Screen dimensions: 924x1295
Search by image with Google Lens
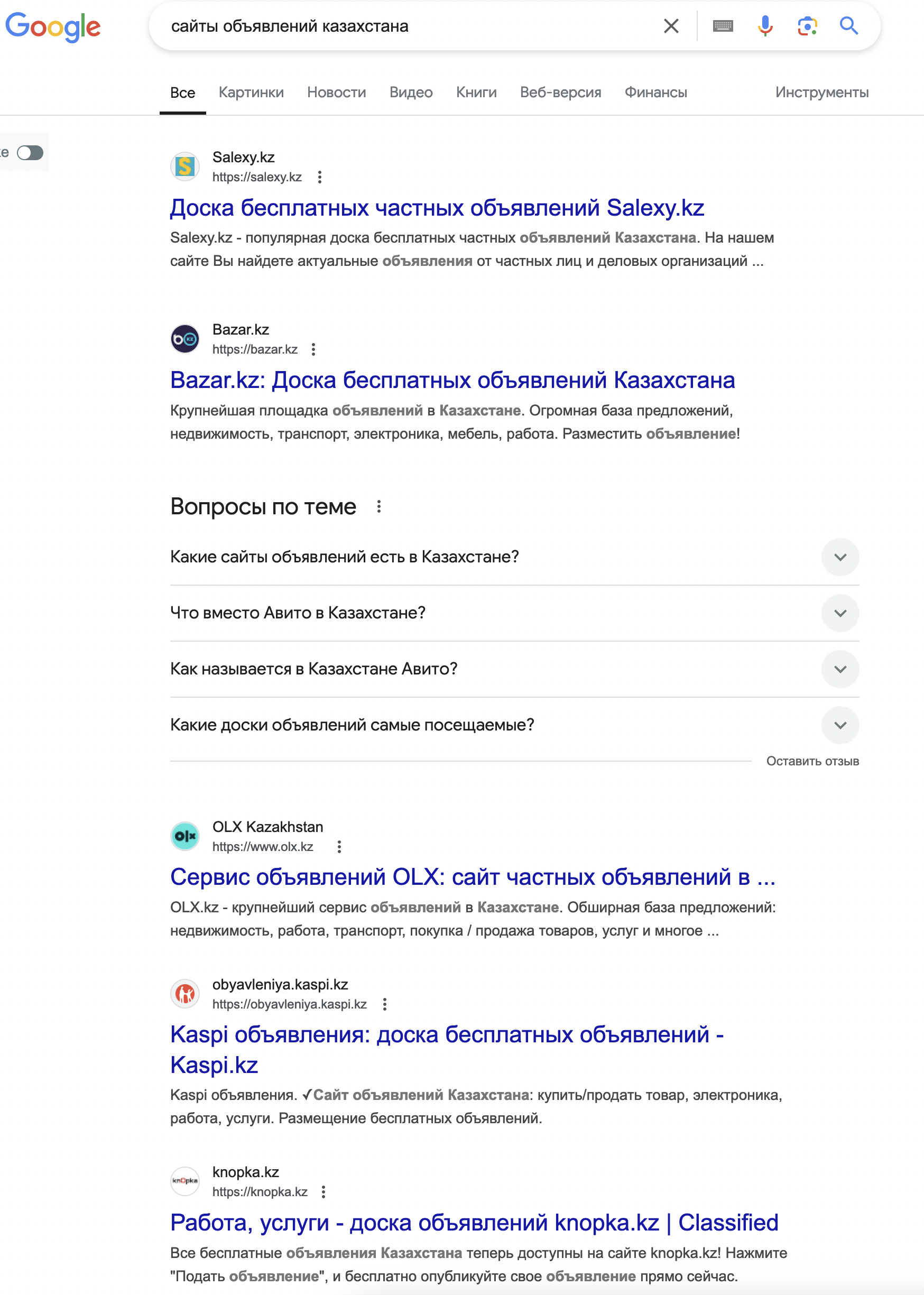tap(807, 26)
